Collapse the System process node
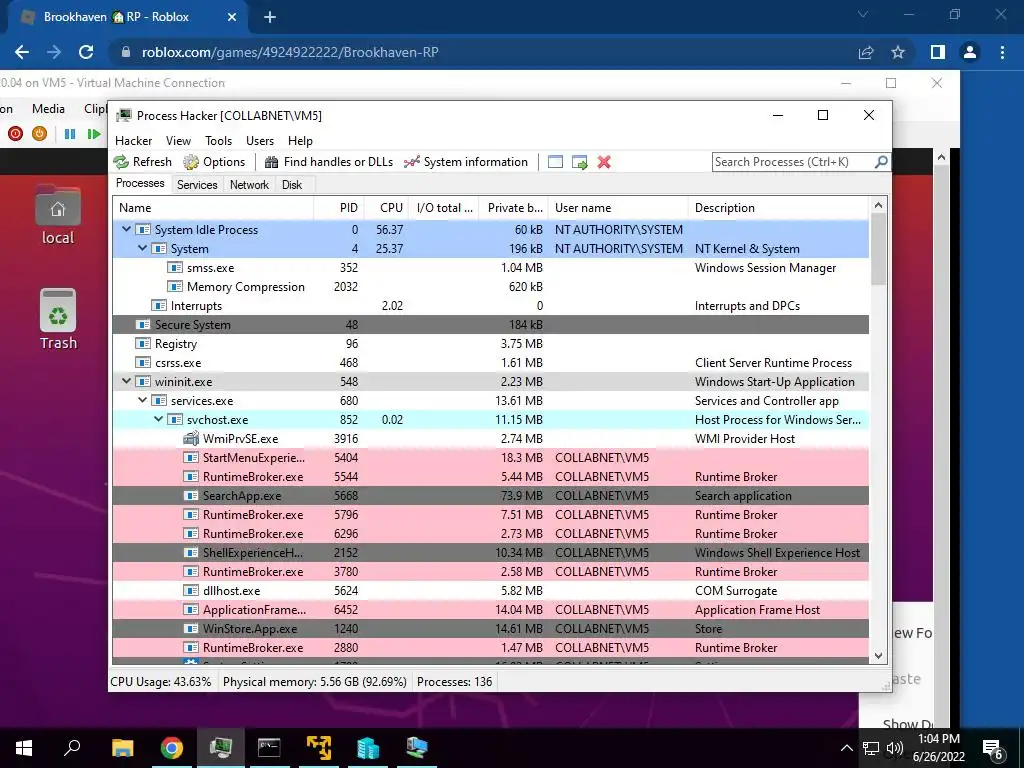Viewport: 1024px width, 768px height. point(142,248)
